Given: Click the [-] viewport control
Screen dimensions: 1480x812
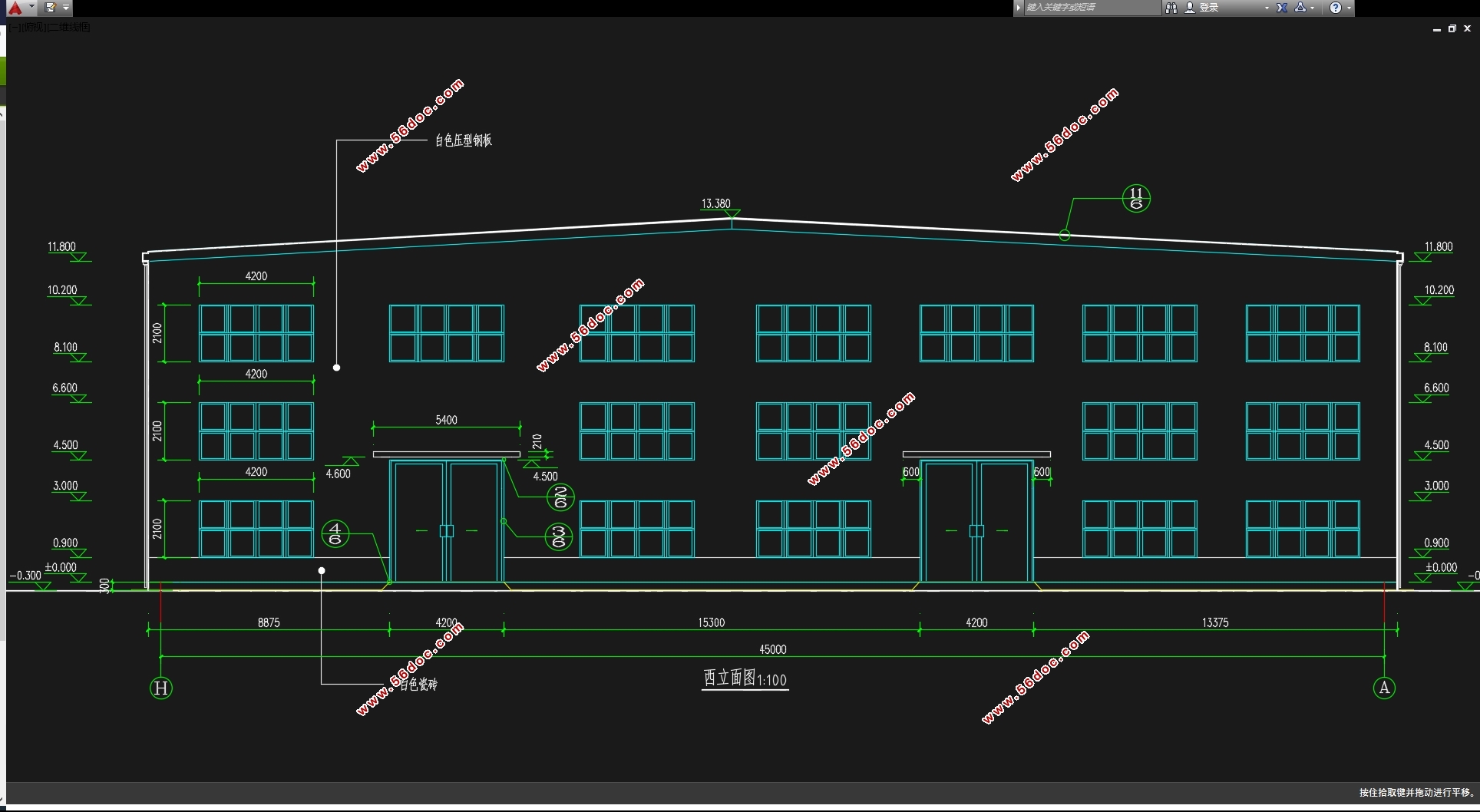Looking at the screenshot, I should coord(14,28).
